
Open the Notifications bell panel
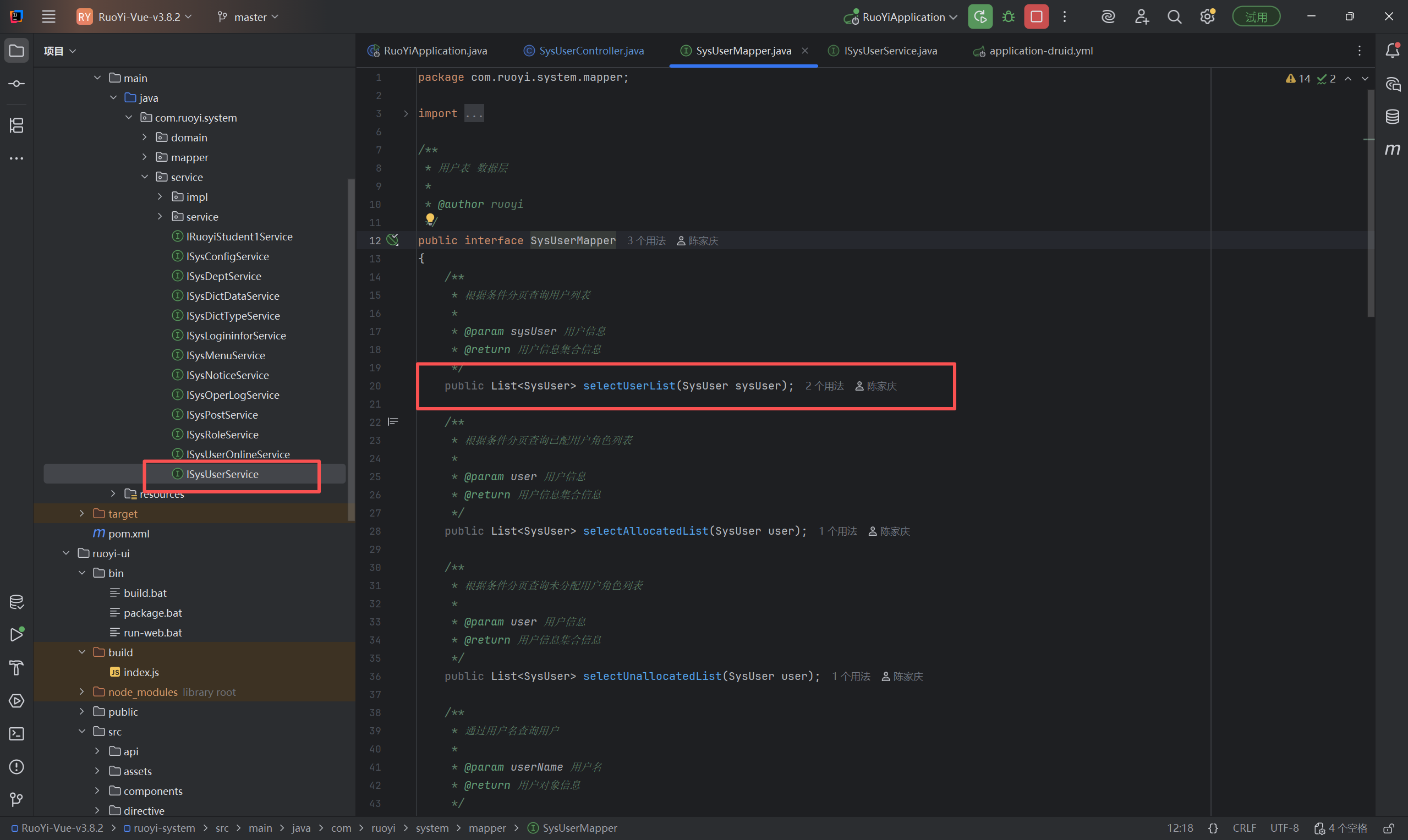tap(1392, 51)
